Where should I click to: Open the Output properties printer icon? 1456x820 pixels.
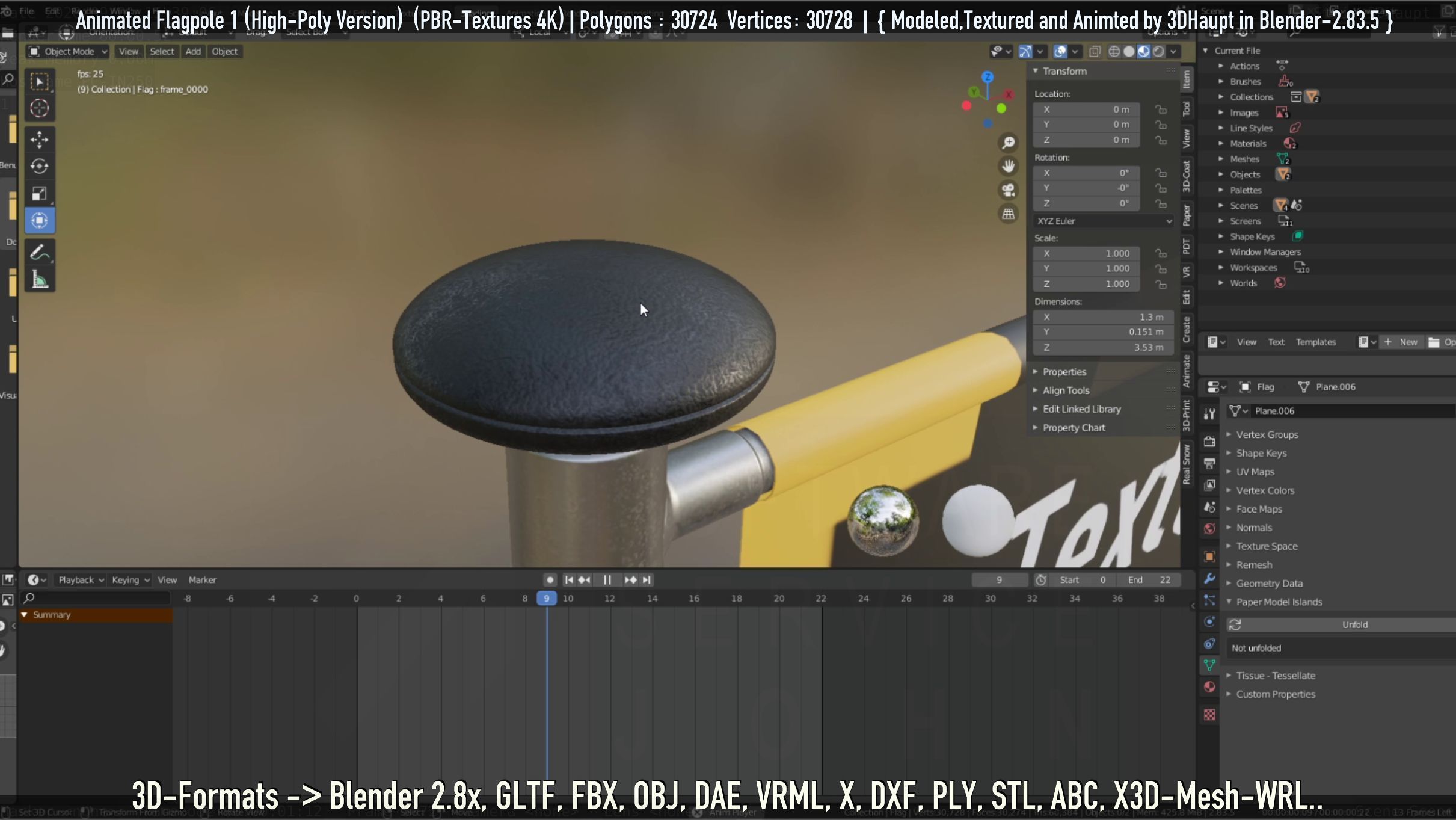point(1209,463)
